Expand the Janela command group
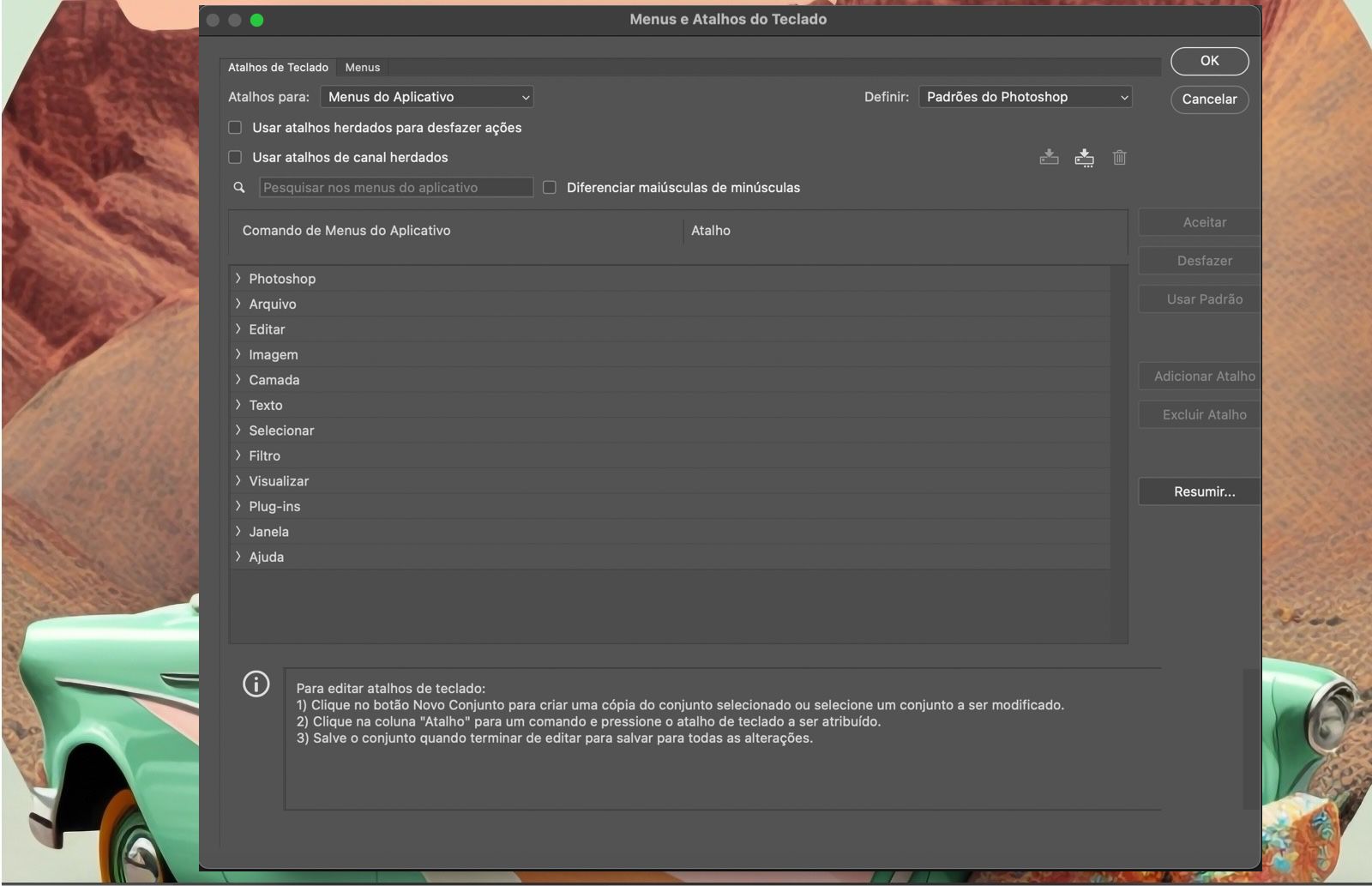Viewport: 1372px width, 886px height. 238,531
